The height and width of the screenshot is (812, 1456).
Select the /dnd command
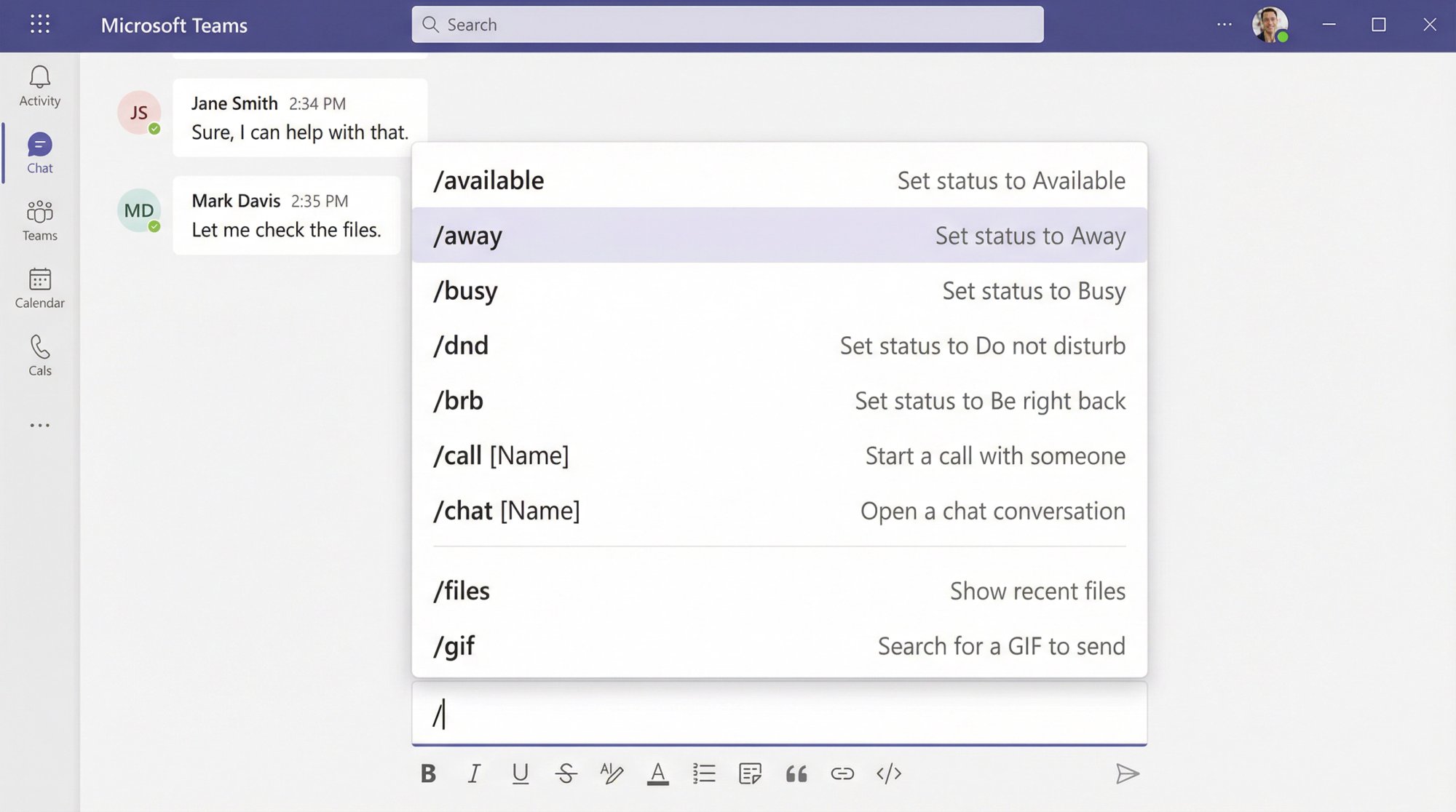(778, 346)
